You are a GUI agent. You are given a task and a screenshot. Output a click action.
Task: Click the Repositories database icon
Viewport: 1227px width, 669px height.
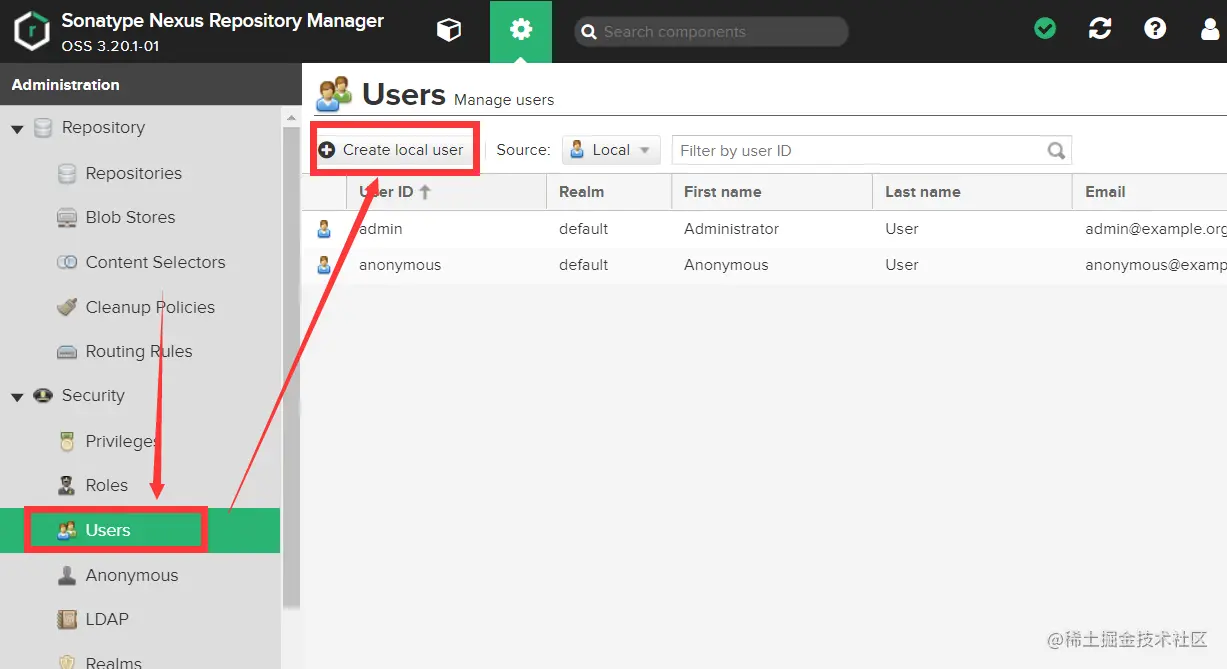(x=67, y=174)
